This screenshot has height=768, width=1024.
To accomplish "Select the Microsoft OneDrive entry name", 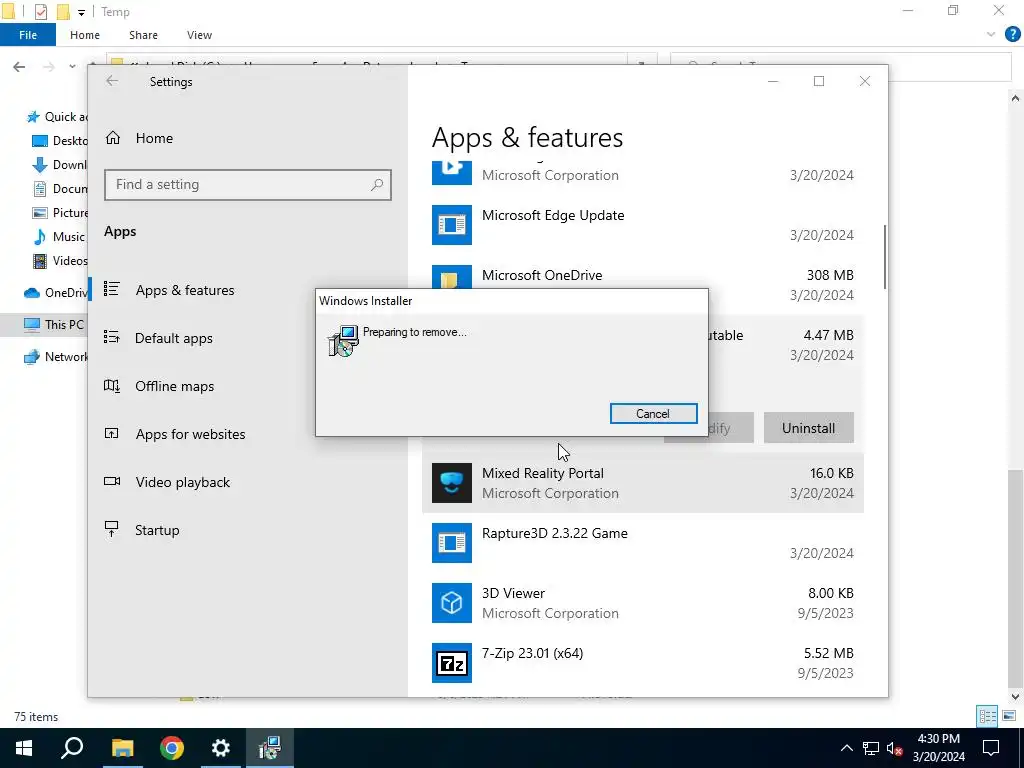I will click(x=542, y=275).
